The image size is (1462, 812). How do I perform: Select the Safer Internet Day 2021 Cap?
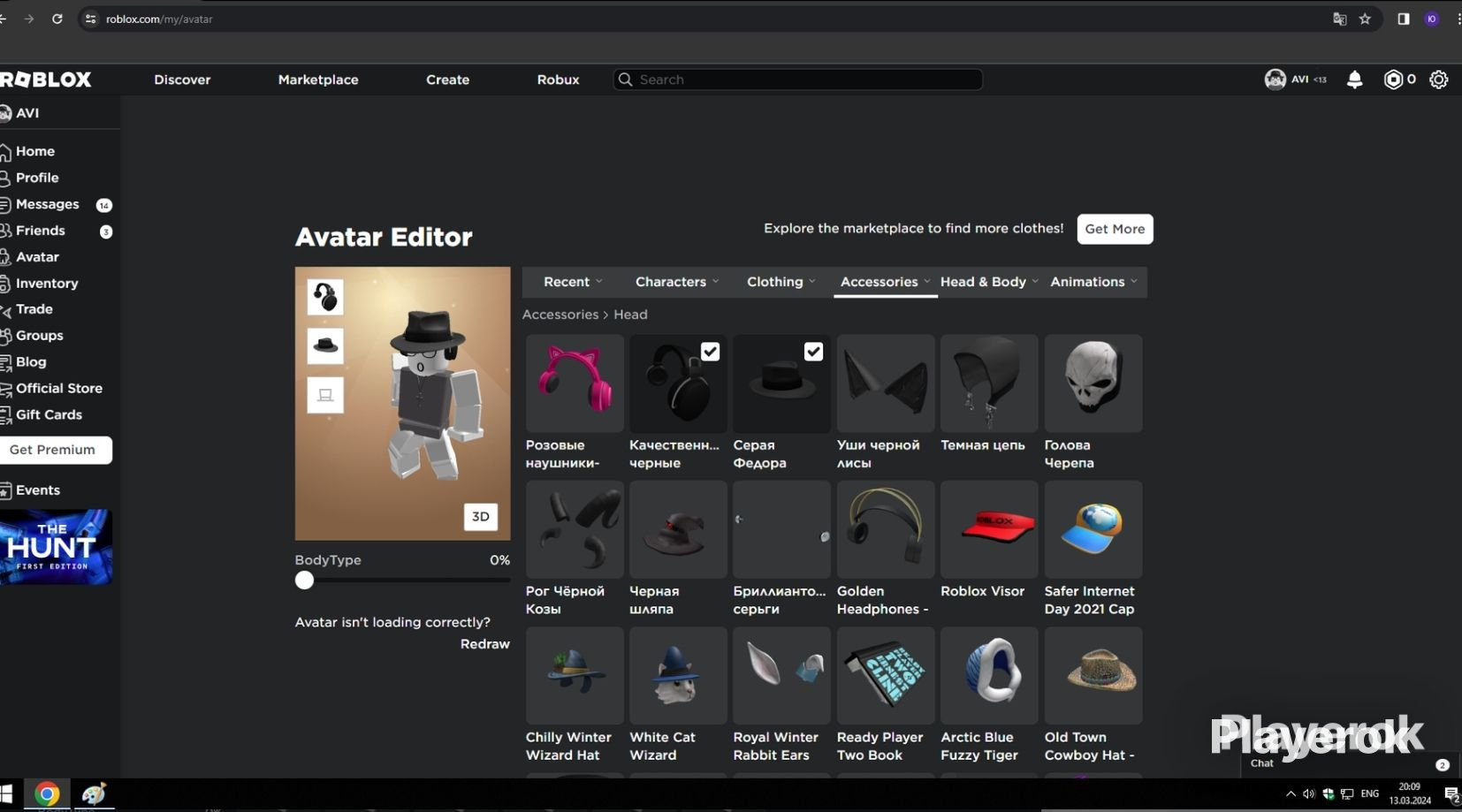(1093, 529)
